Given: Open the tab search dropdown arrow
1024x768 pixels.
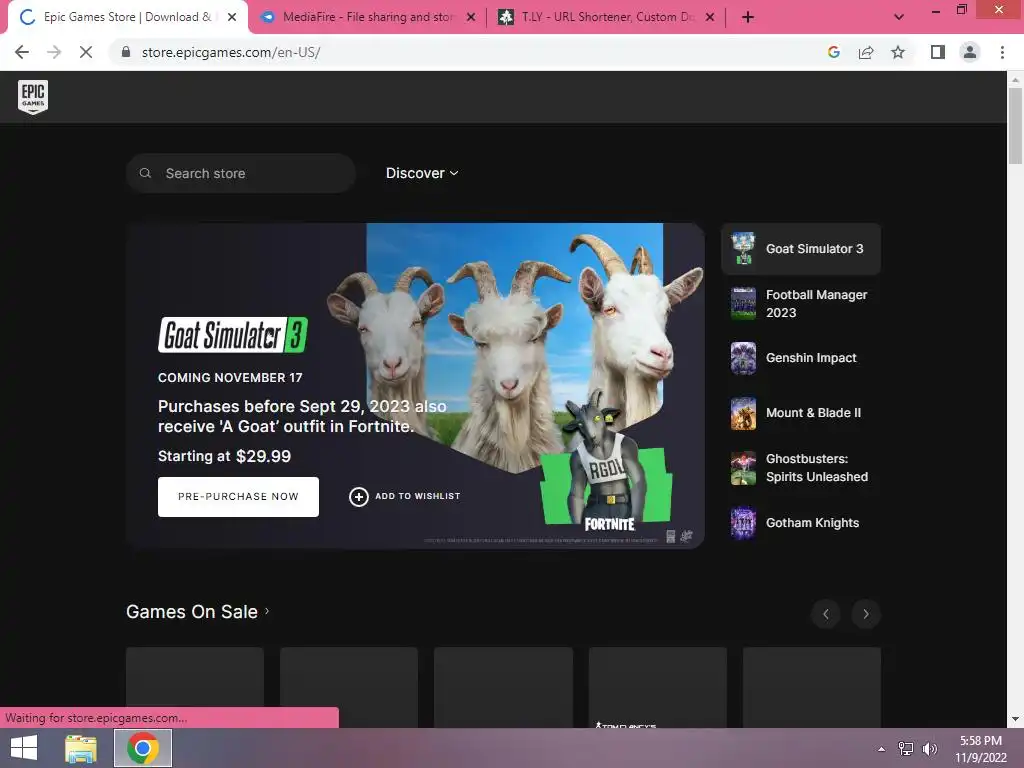Looking at the screenshot, I should click(899, 18).
